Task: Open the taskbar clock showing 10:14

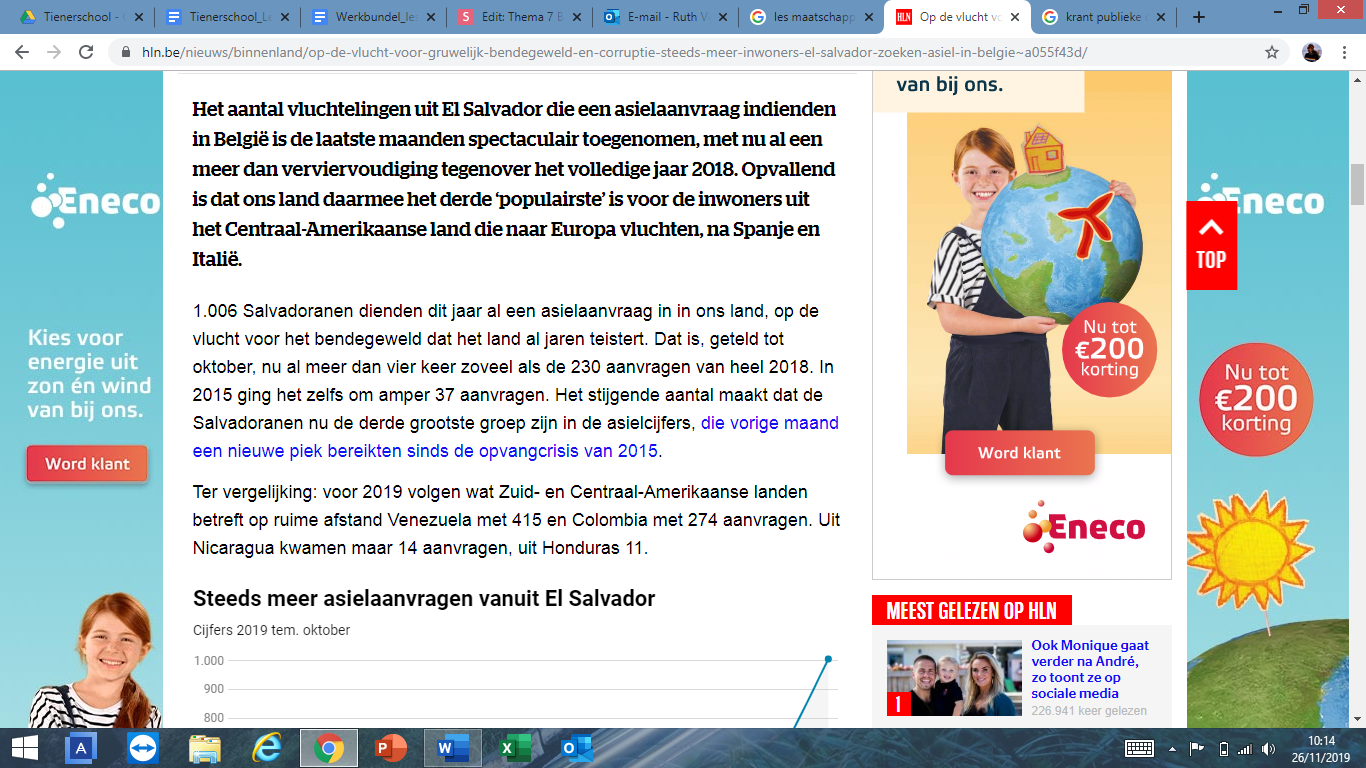Action: [1322, 748]
